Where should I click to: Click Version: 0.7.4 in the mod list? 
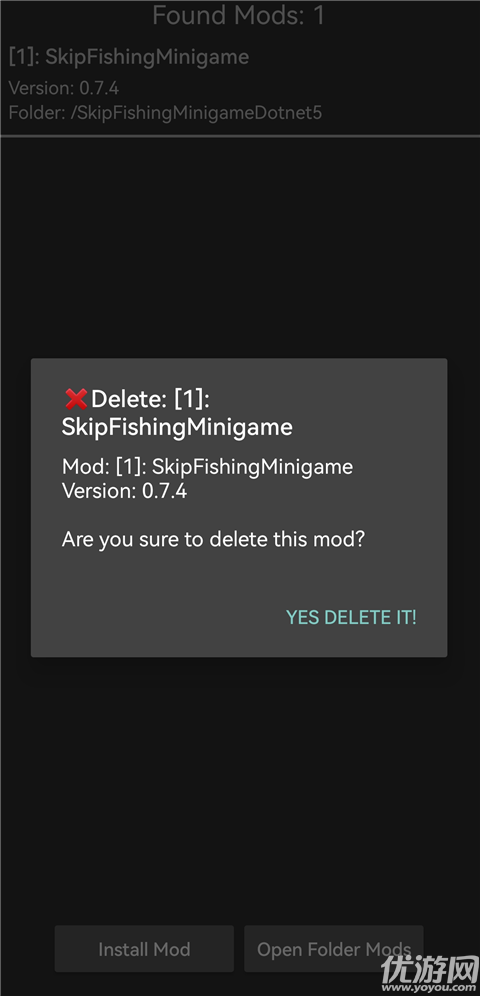(63, 87)
